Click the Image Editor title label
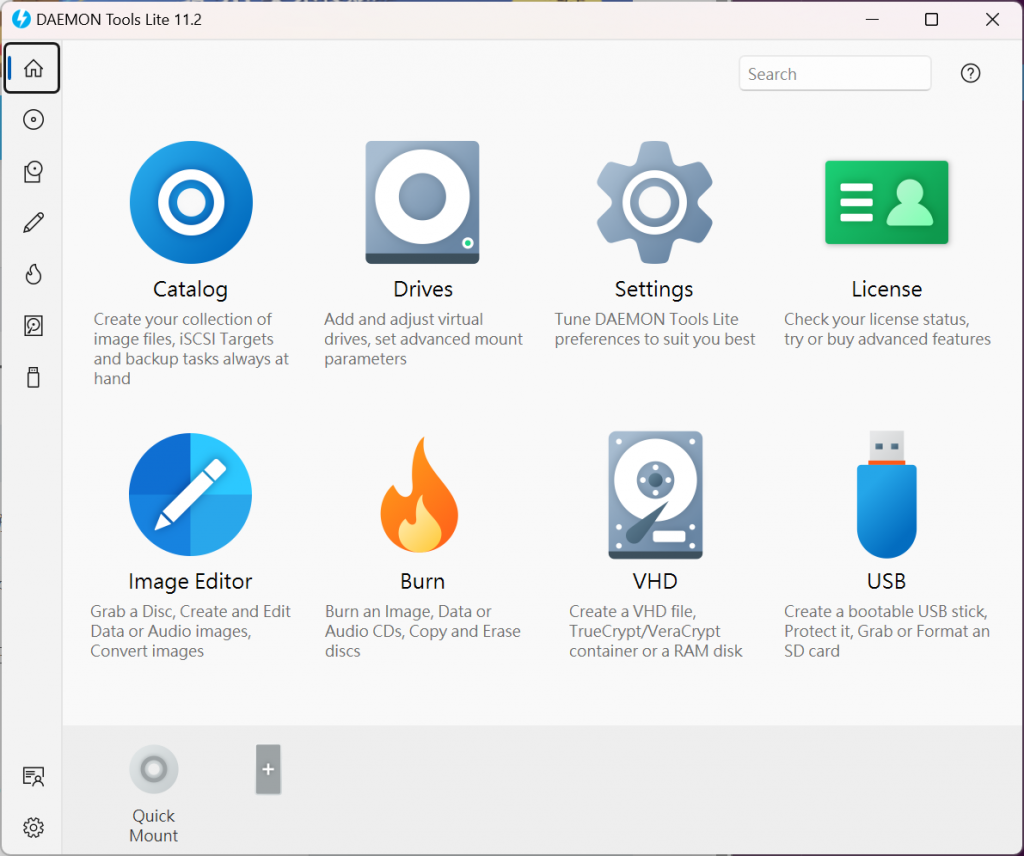 point(190,581)
